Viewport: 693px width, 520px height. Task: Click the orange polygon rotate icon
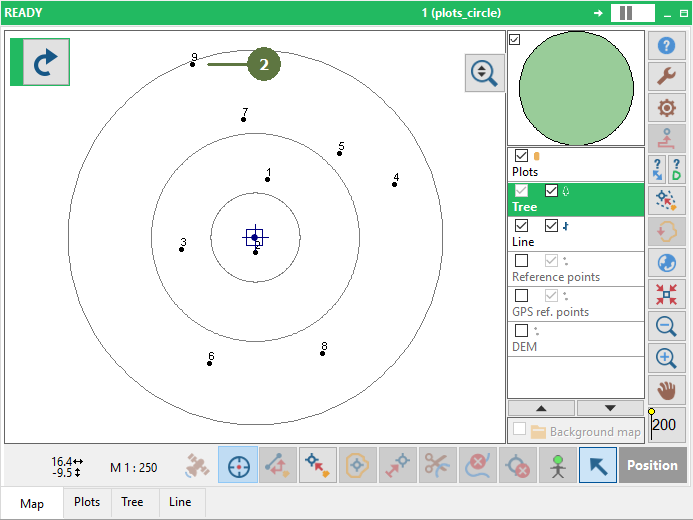[666, 231]
